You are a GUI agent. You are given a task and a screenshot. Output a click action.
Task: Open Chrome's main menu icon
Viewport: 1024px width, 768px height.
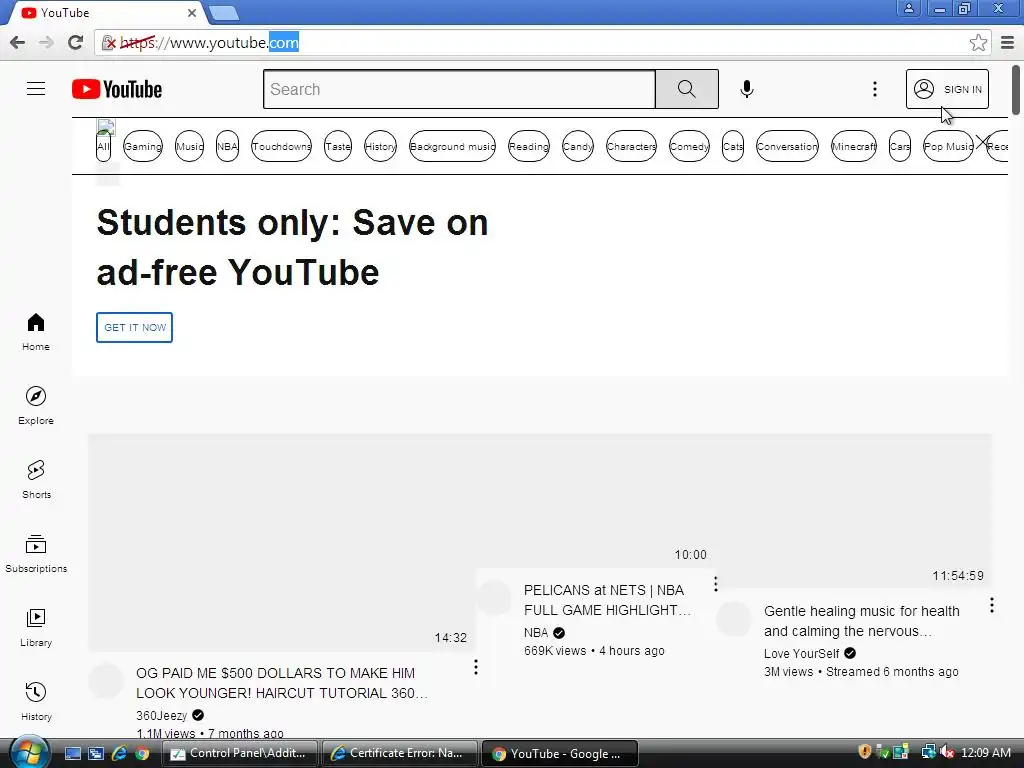pos(1008,42)
